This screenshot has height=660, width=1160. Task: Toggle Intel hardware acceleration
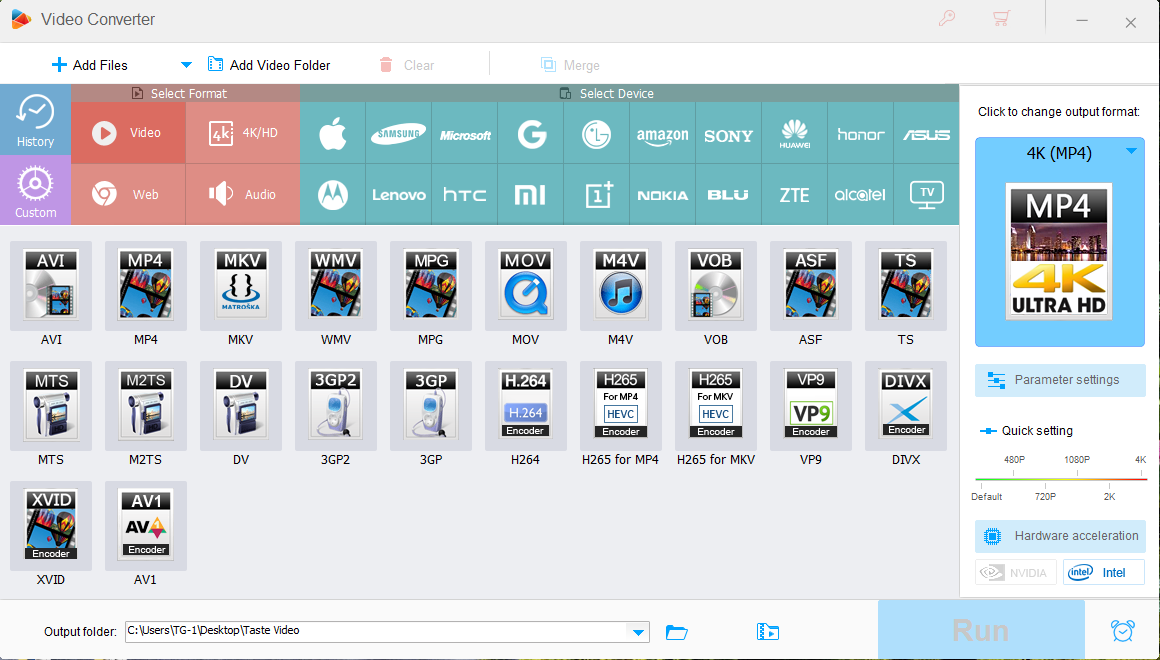click(x=1104, y=573)
